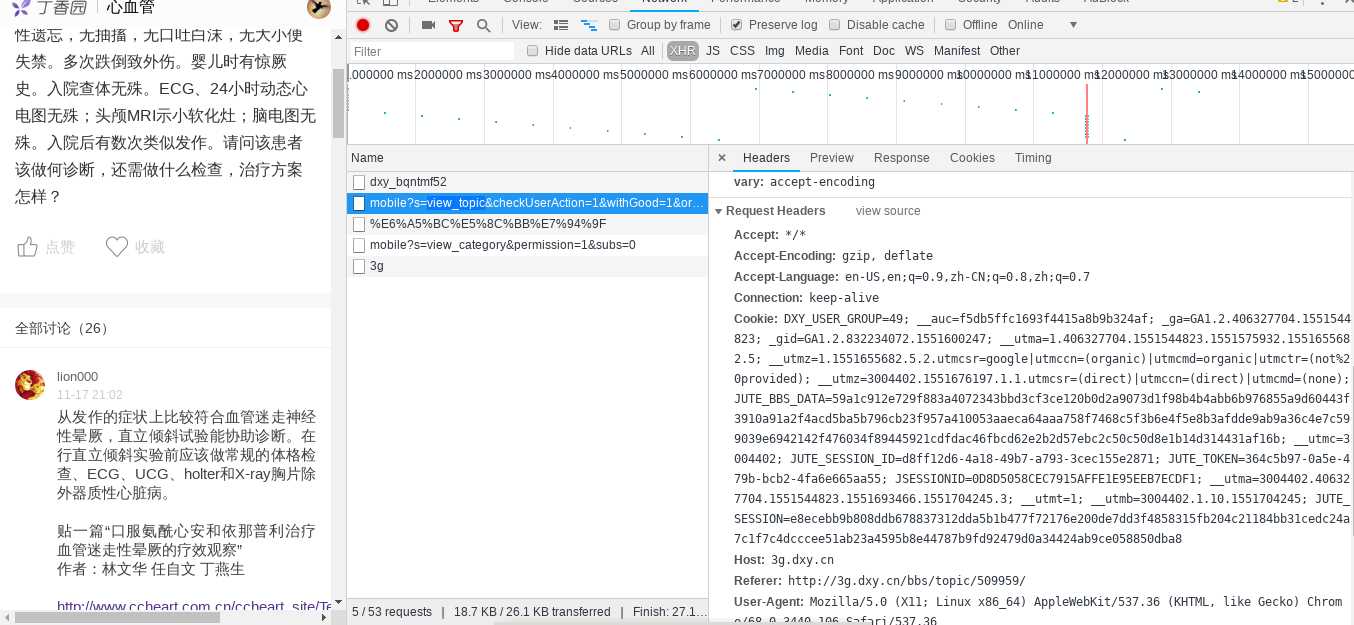
Task: Click the thumbs-up like icon
Action: (28, 247)
